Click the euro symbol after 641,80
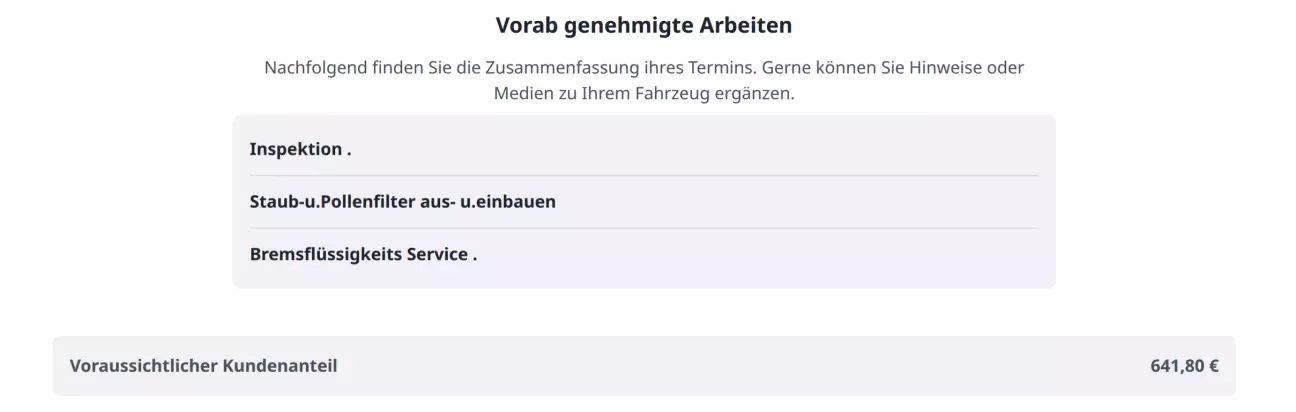Screen dimensions: 1296x412 pos(1213,366)
